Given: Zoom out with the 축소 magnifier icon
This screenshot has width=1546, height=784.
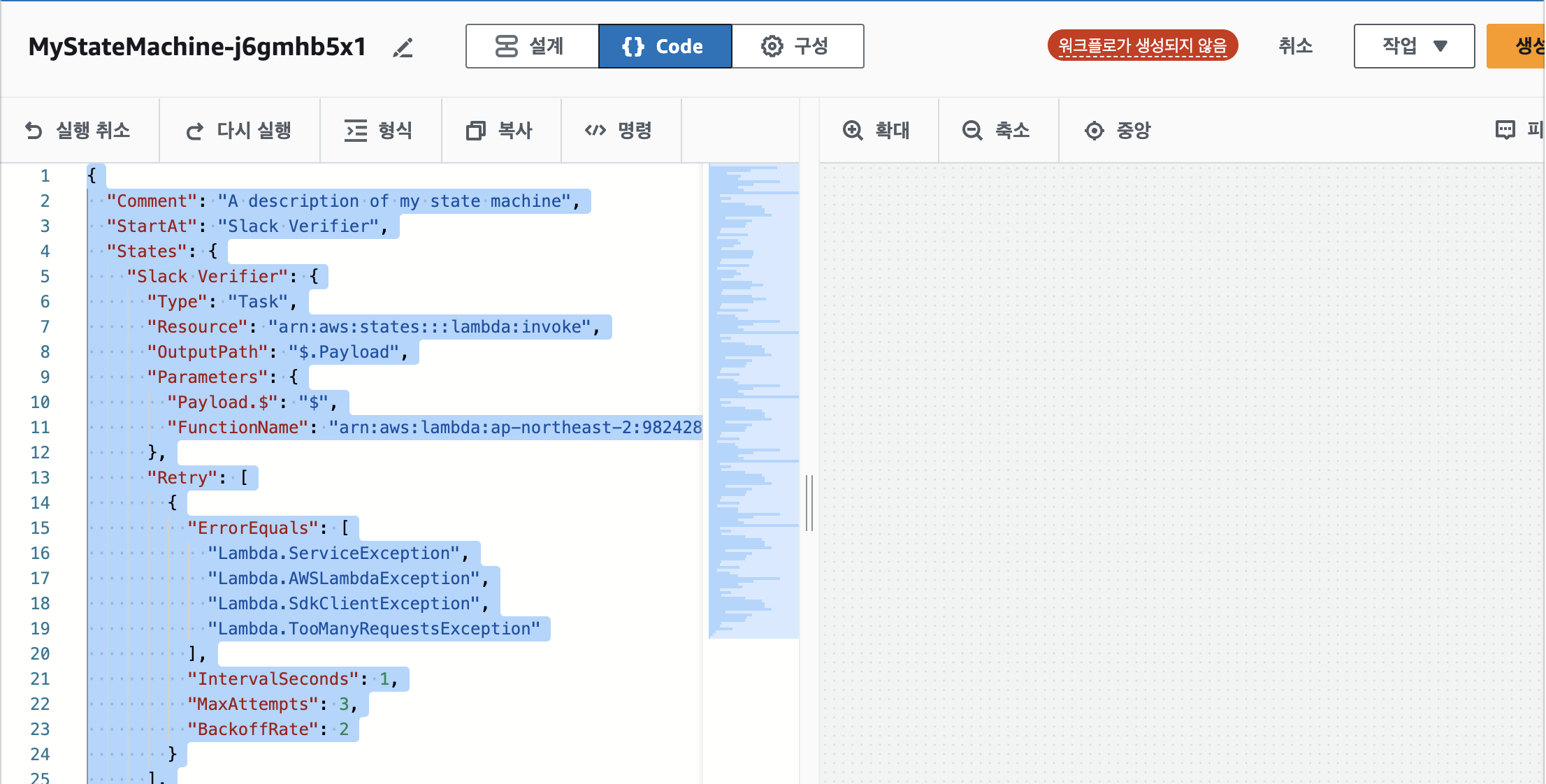Looking at the screenshot, I should coord(972,131).
